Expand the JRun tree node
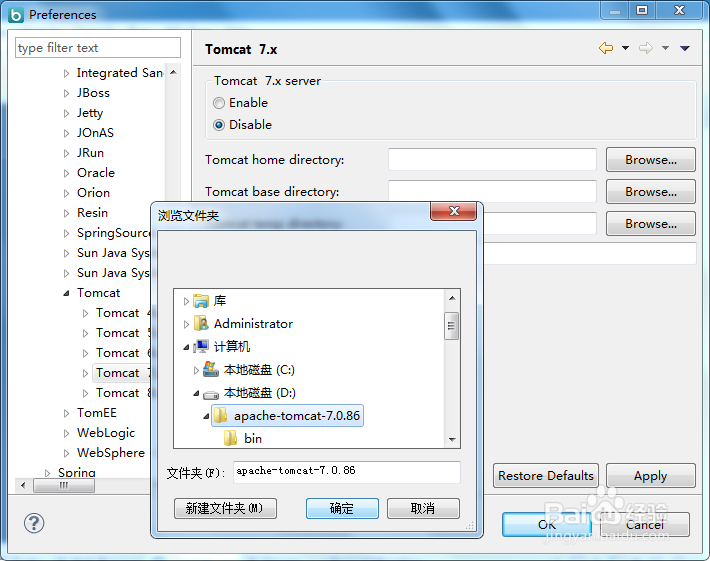The width and height of the screenshot is (710, 561). click(x=66, y=153)
